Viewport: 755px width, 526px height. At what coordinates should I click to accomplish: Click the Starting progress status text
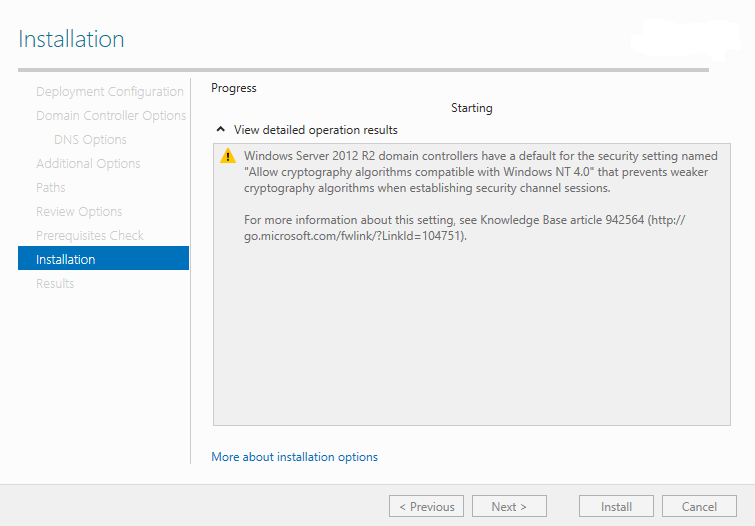(471, 108)
